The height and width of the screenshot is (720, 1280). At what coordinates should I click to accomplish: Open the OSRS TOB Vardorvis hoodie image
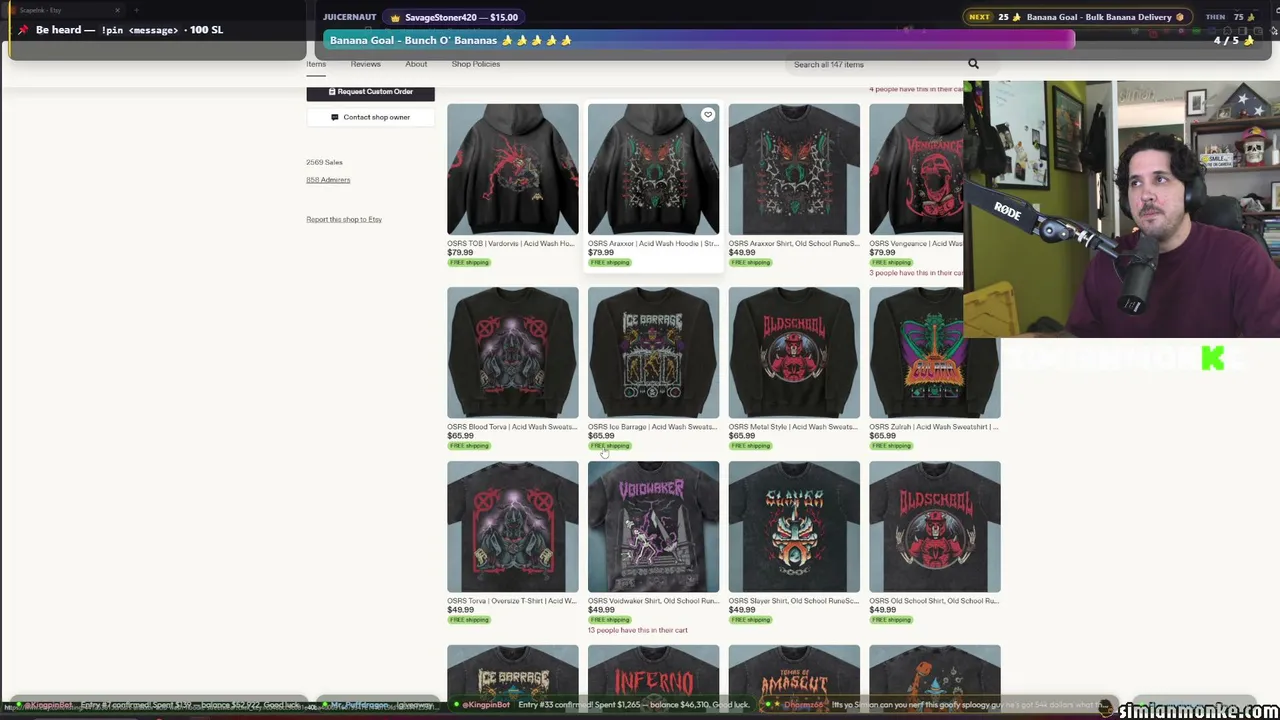(x=513, y=169)
